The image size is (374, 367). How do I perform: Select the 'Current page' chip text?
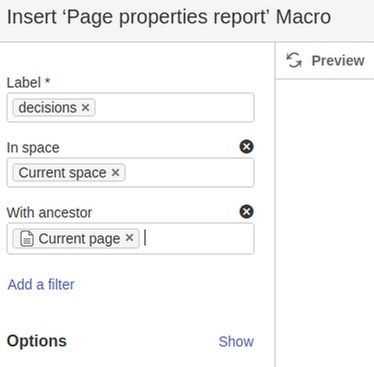pos(79,239)
